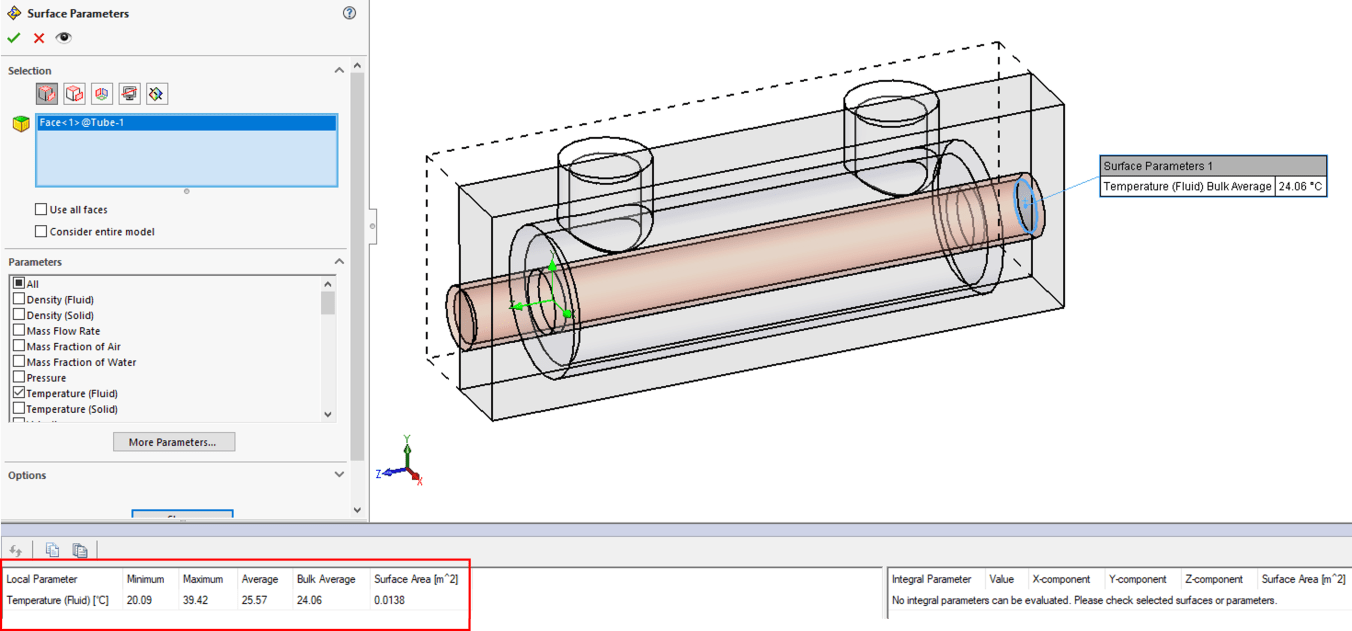
Task: Cancel Surface Parameters with the red X
Action: point(38,37)
